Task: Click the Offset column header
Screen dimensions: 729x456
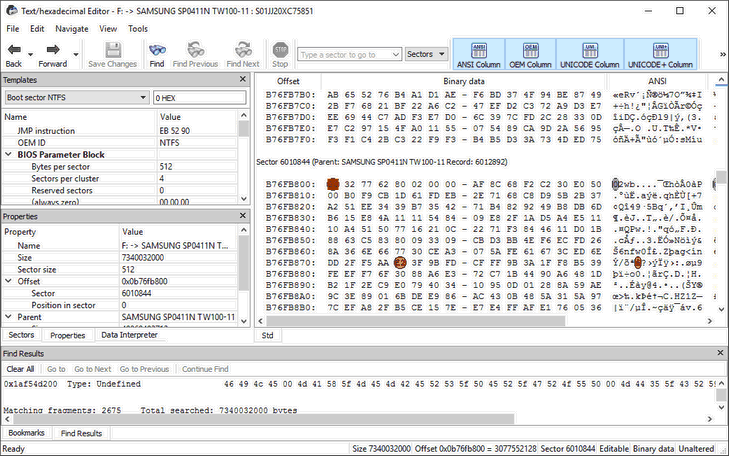Action: (288, 81)
